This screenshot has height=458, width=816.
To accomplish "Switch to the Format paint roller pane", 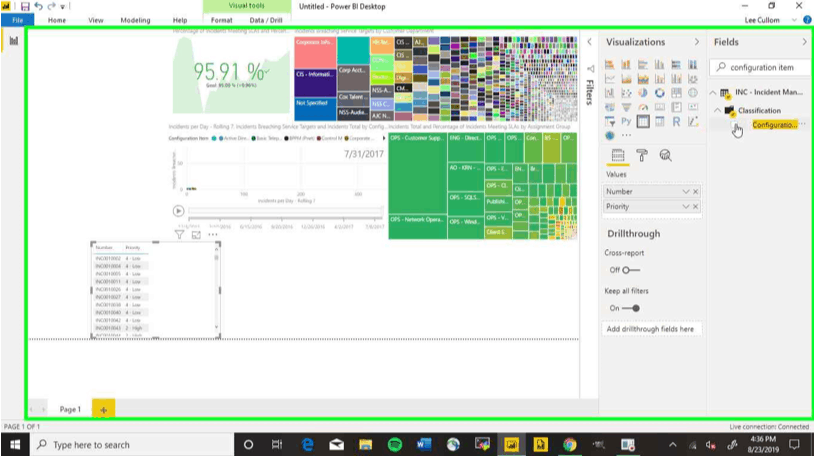I will (642, 155).
